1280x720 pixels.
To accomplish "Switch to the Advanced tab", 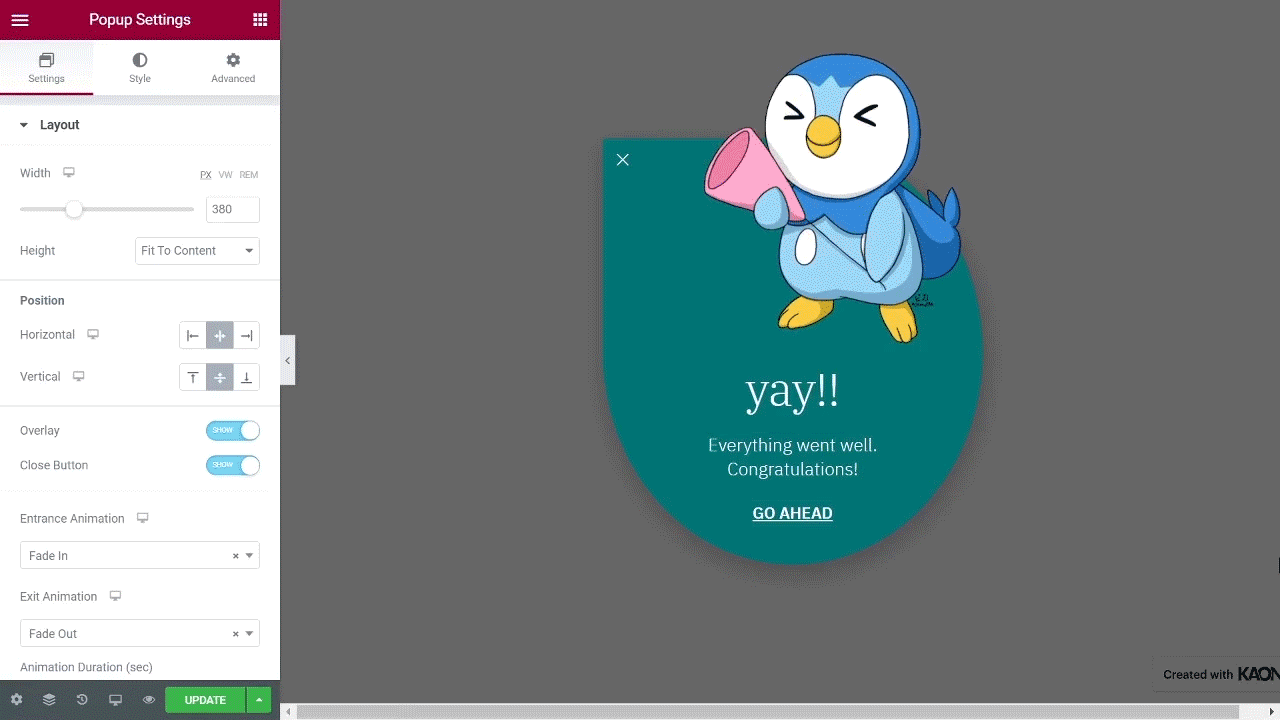I will (x=233, y=68).
